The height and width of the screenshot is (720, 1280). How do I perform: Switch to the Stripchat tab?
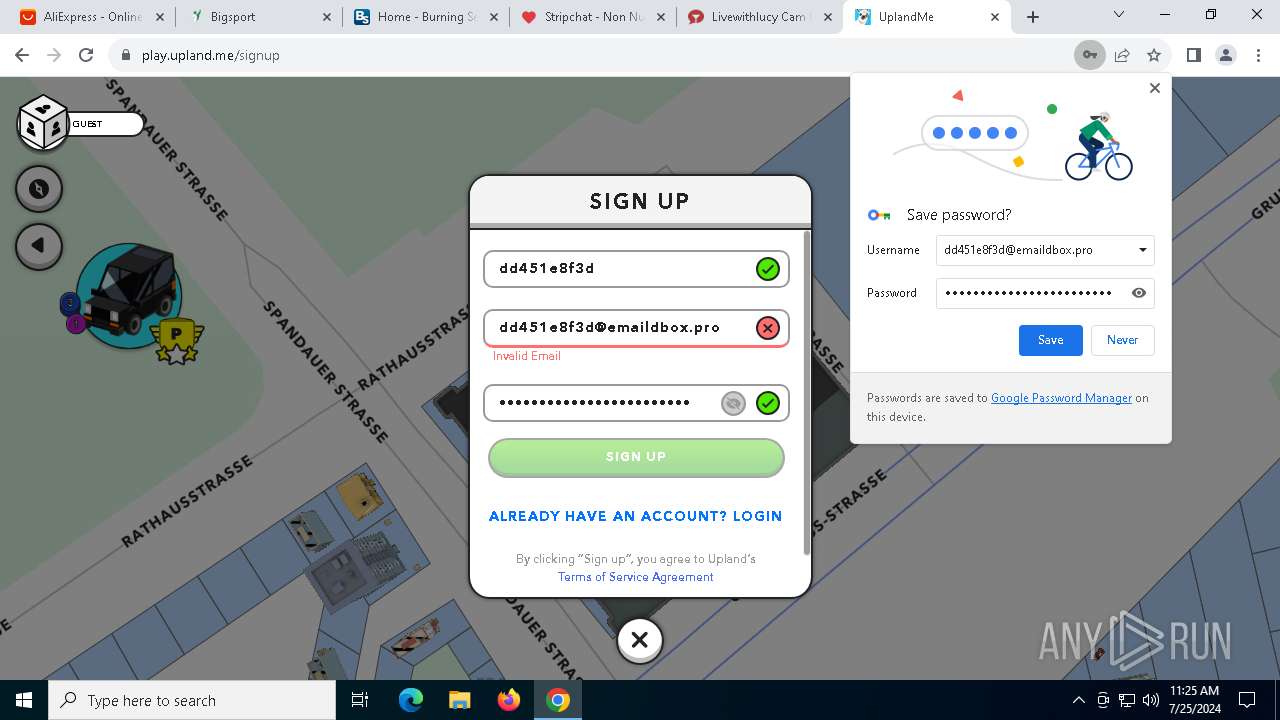(592, 17)
